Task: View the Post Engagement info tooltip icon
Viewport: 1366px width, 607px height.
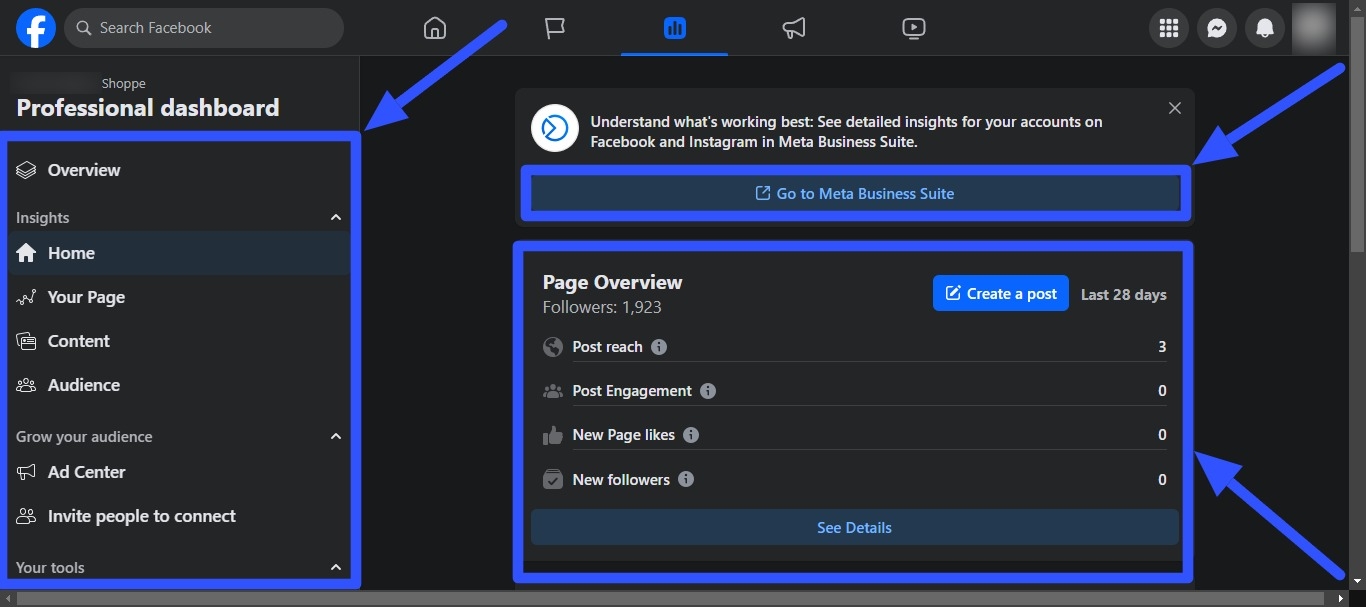Action: [708, 391]
